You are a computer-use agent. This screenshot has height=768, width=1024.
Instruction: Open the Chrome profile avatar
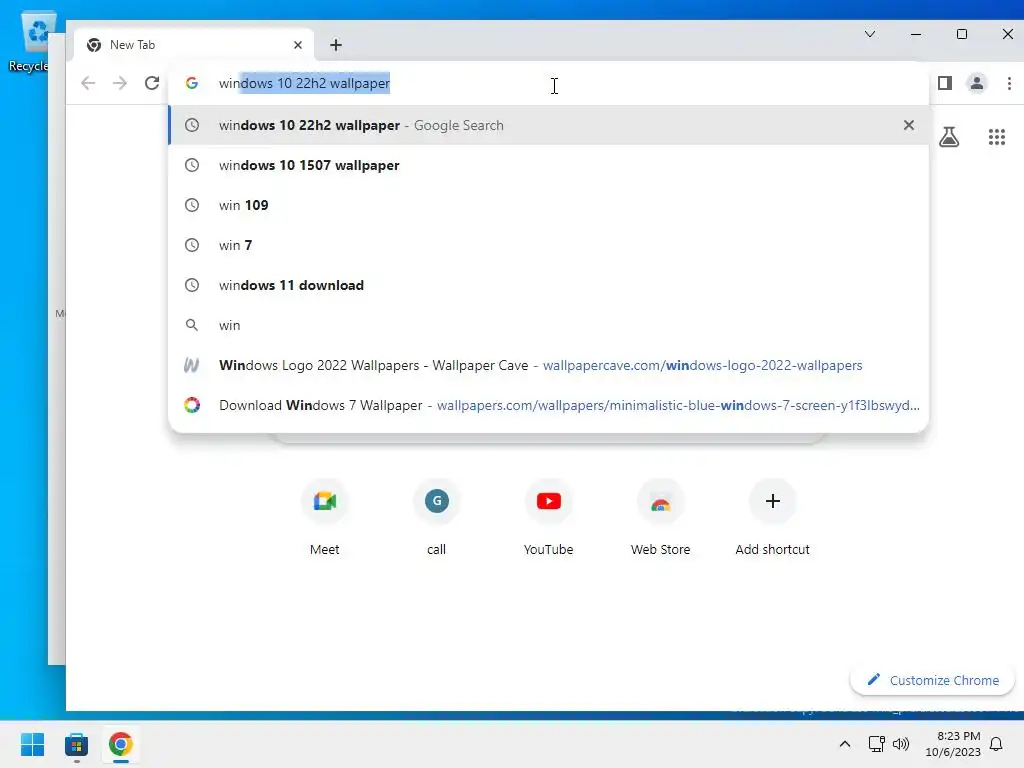pyautogui.click(x=976, y=83)
